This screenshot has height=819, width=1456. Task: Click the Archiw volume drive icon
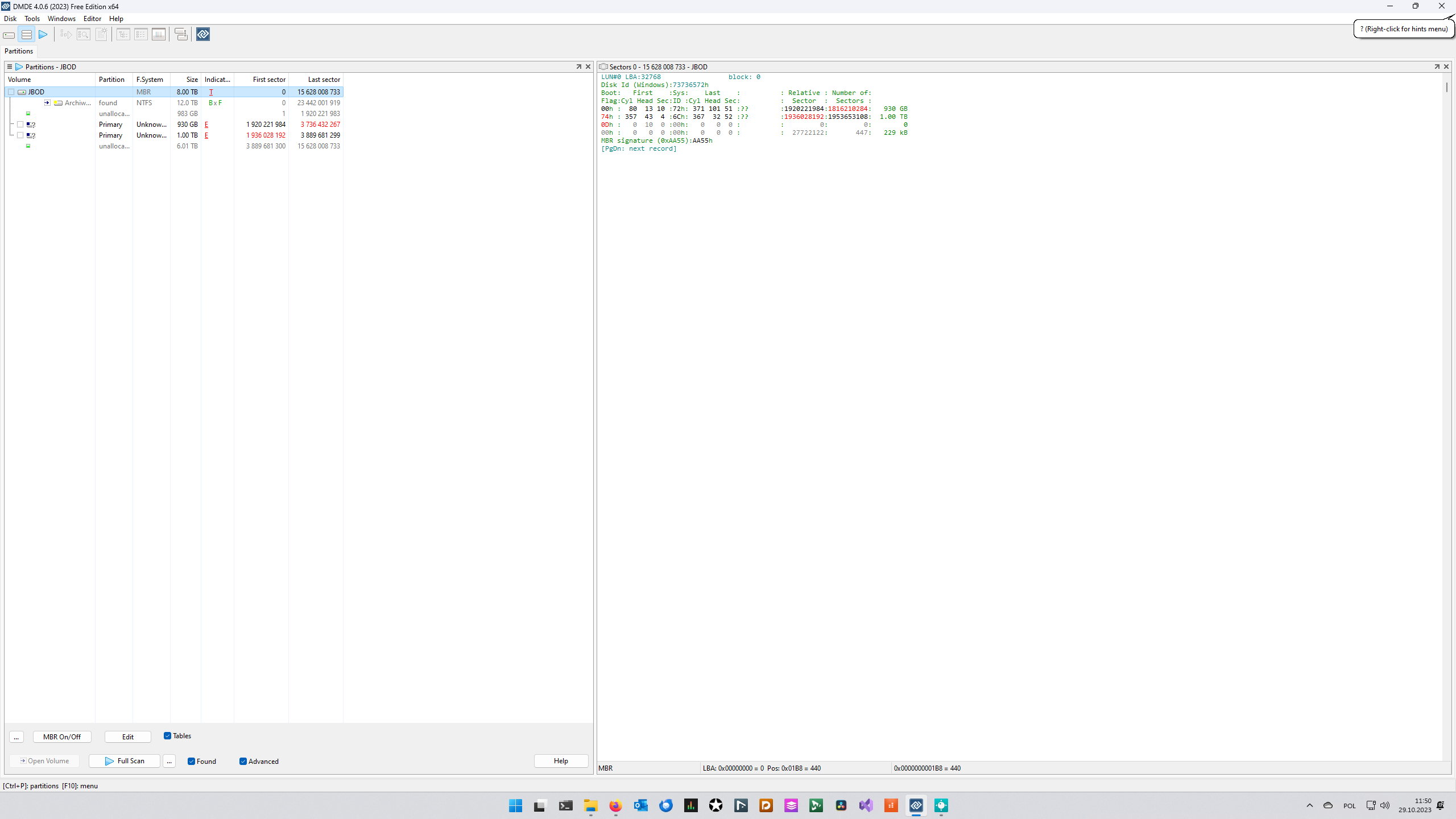(58, 103)
